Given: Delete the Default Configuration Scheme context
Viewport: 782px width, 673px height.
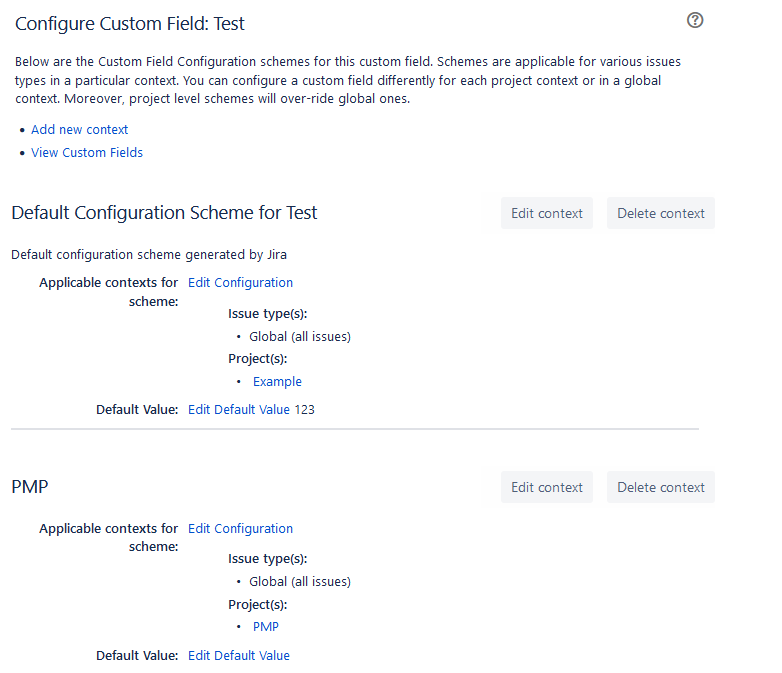Looking at the screenshot, I should [x=660, y=213].
